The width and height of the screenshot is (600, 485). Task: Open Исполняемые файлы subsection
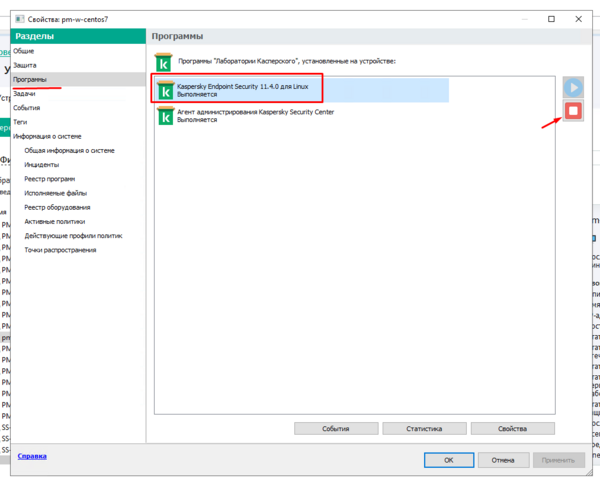coord(55,193)
